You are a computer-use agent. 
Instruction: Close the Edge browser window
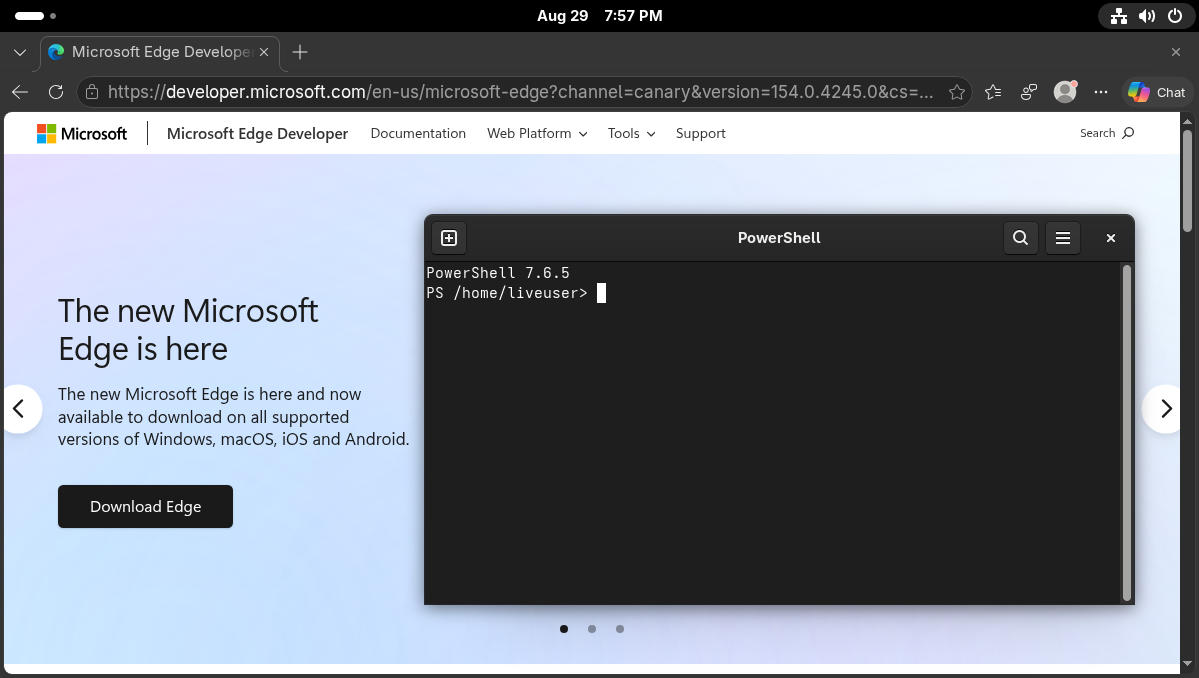coord(1176,52)
